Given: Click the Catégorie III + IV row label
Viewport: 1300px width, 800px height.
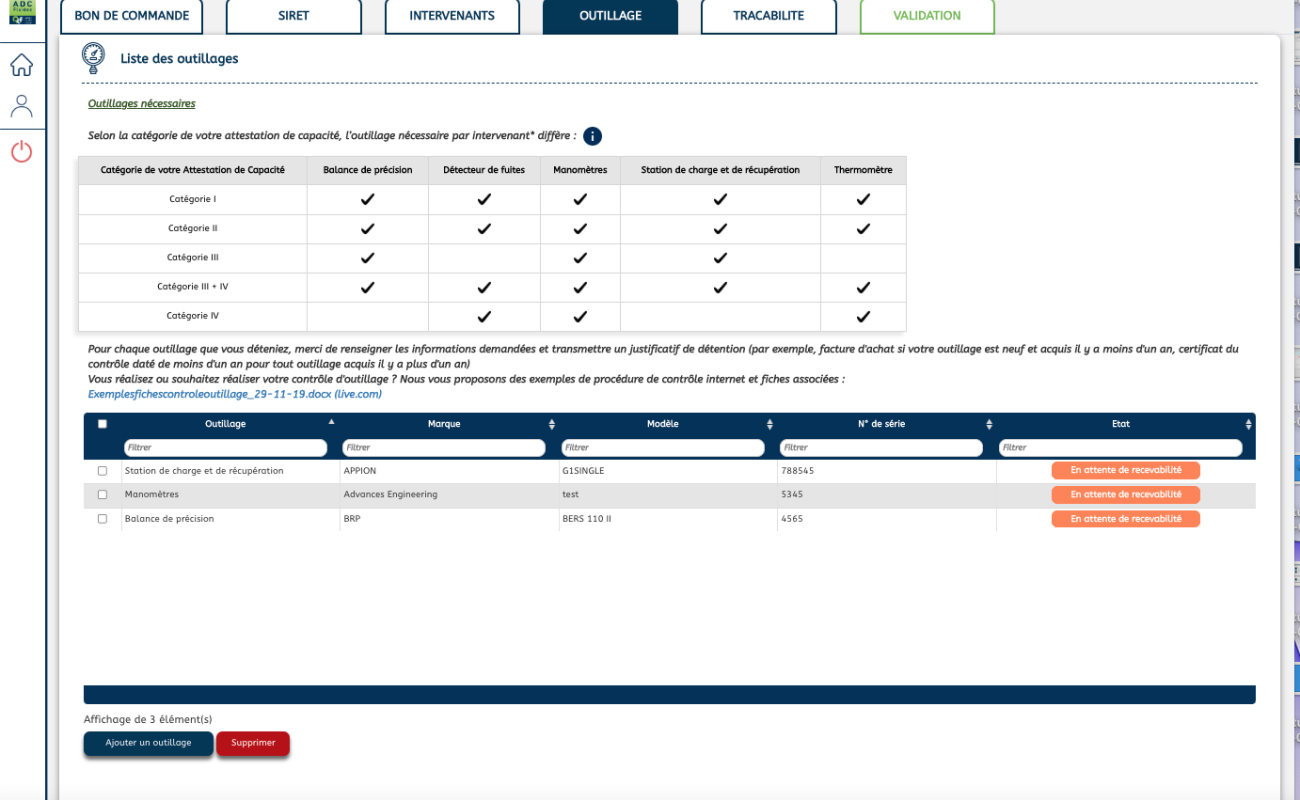Looking at the screenshot, I should [193, 287].
